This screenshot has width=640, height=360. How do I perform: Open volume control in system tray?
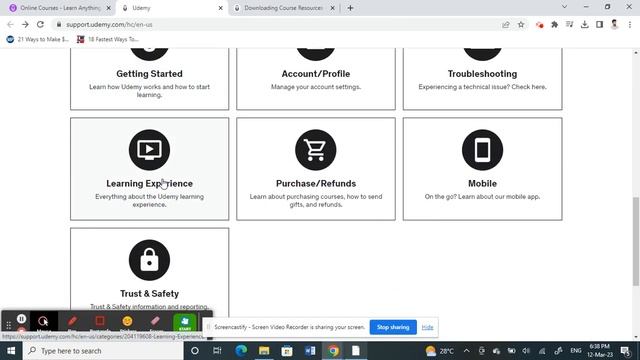pos(526,351)
